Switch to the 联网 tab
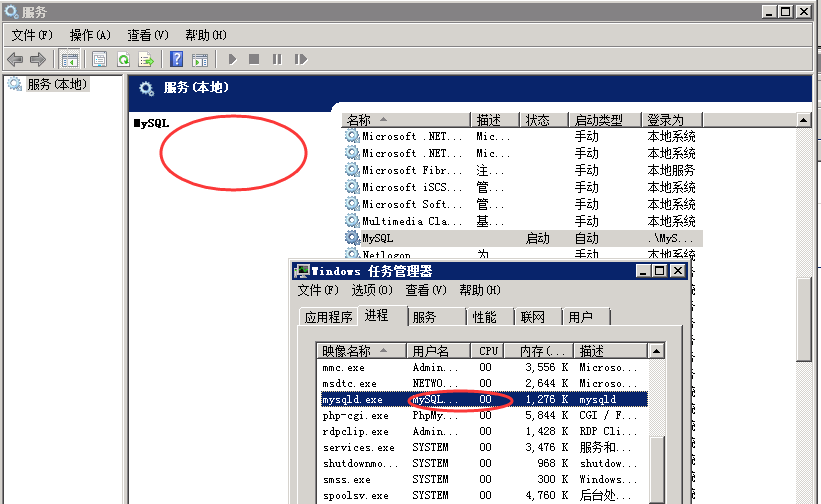 [538, 317]
